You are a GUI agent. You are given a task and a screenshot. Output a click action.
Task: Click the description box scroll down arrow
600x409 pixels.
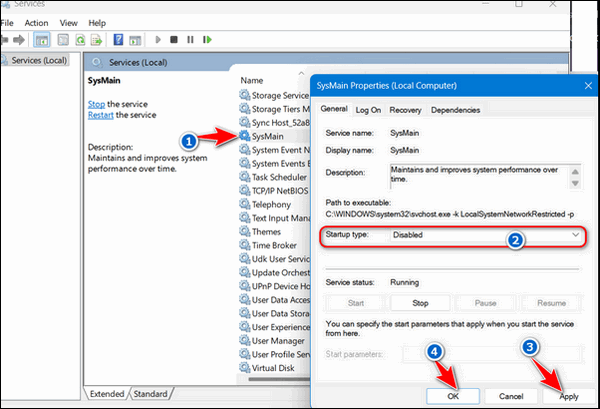tap(575, 184)
